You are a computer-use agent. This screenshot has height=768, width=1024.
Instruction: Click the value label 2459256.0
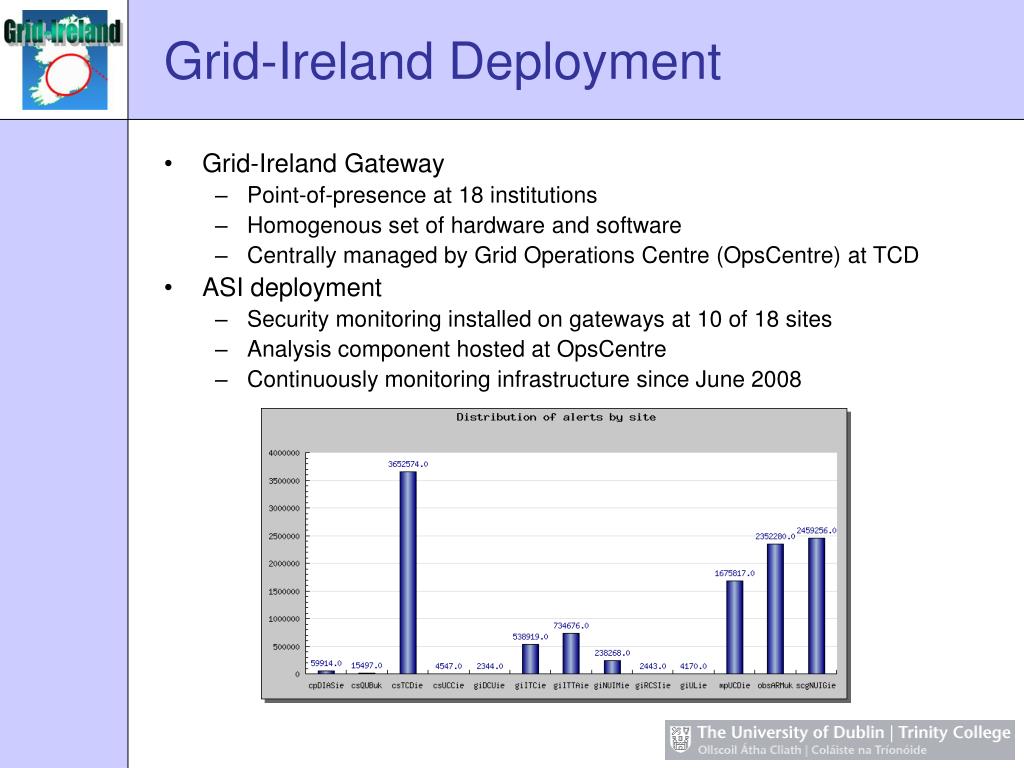(x=816, y=531)
